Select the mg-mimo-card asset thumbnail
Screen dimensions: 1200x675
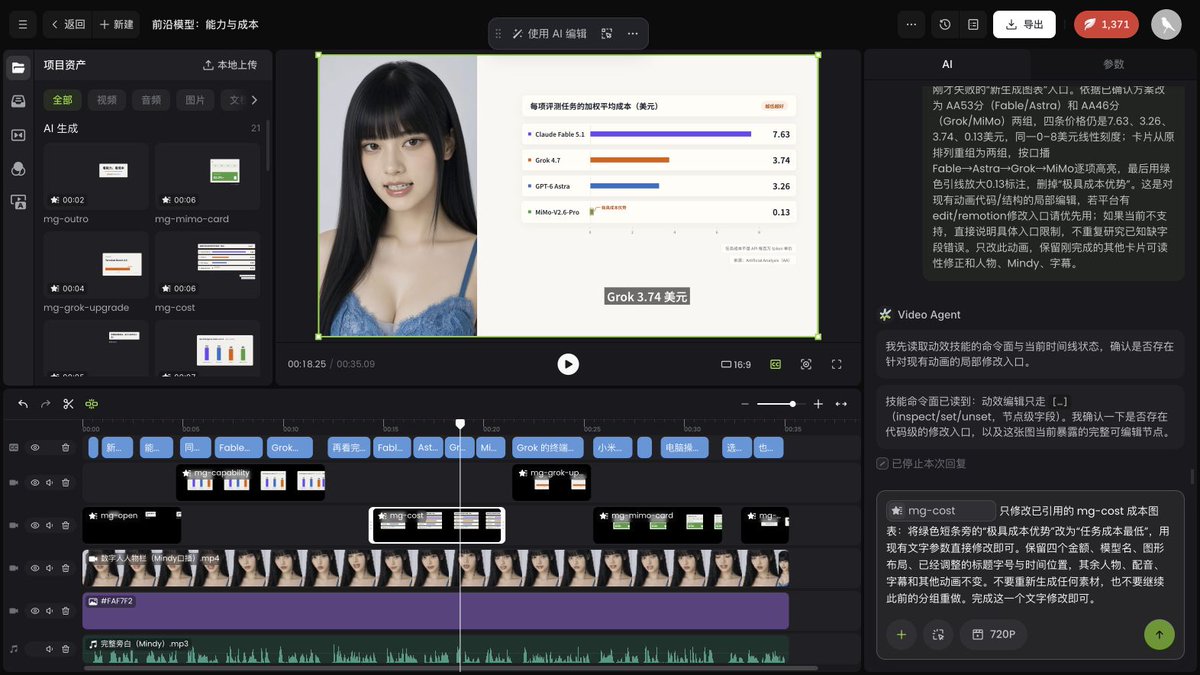tap(206, 176)
